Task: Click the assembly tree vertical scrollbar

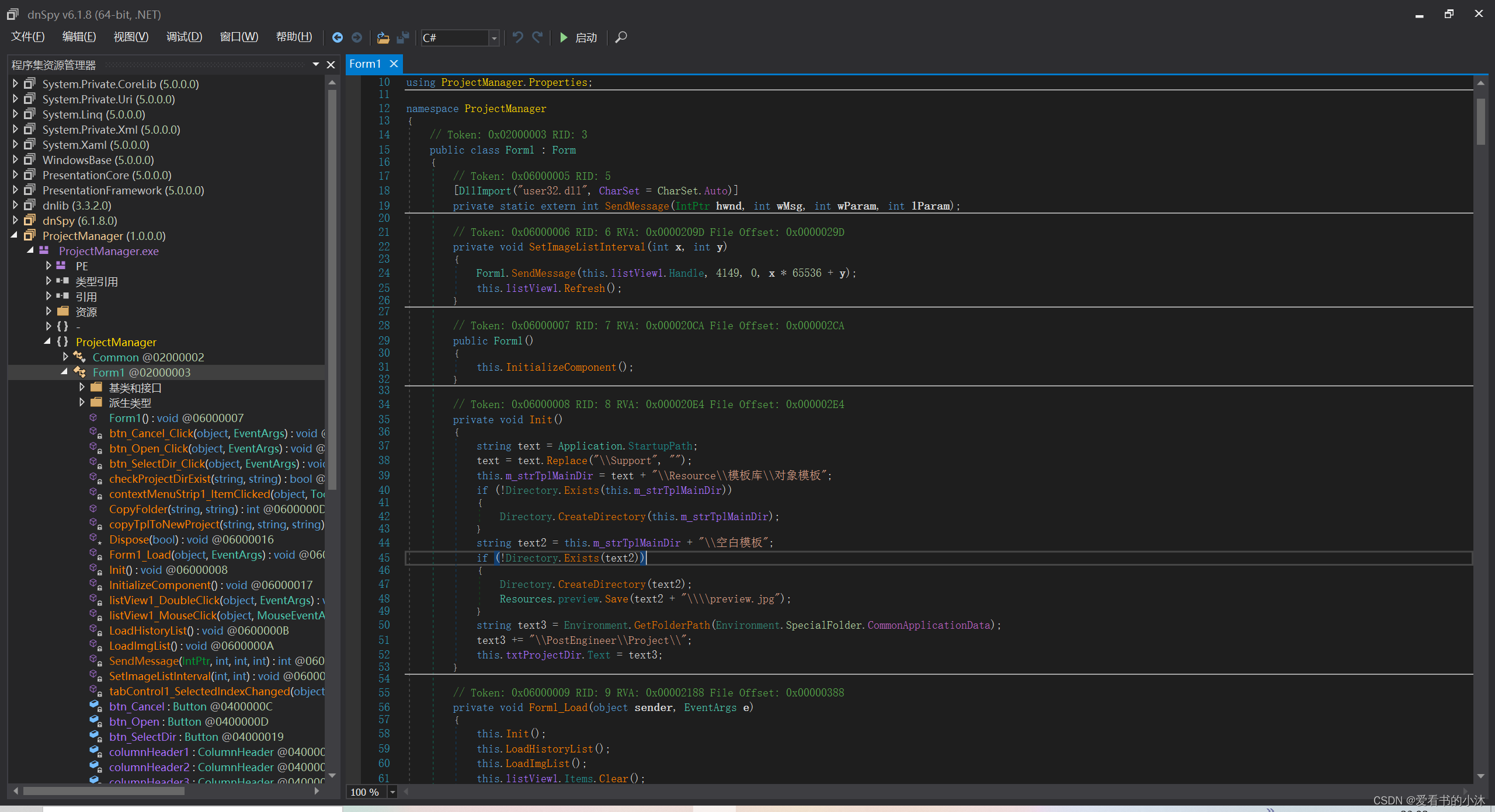Action: (332, 289)
